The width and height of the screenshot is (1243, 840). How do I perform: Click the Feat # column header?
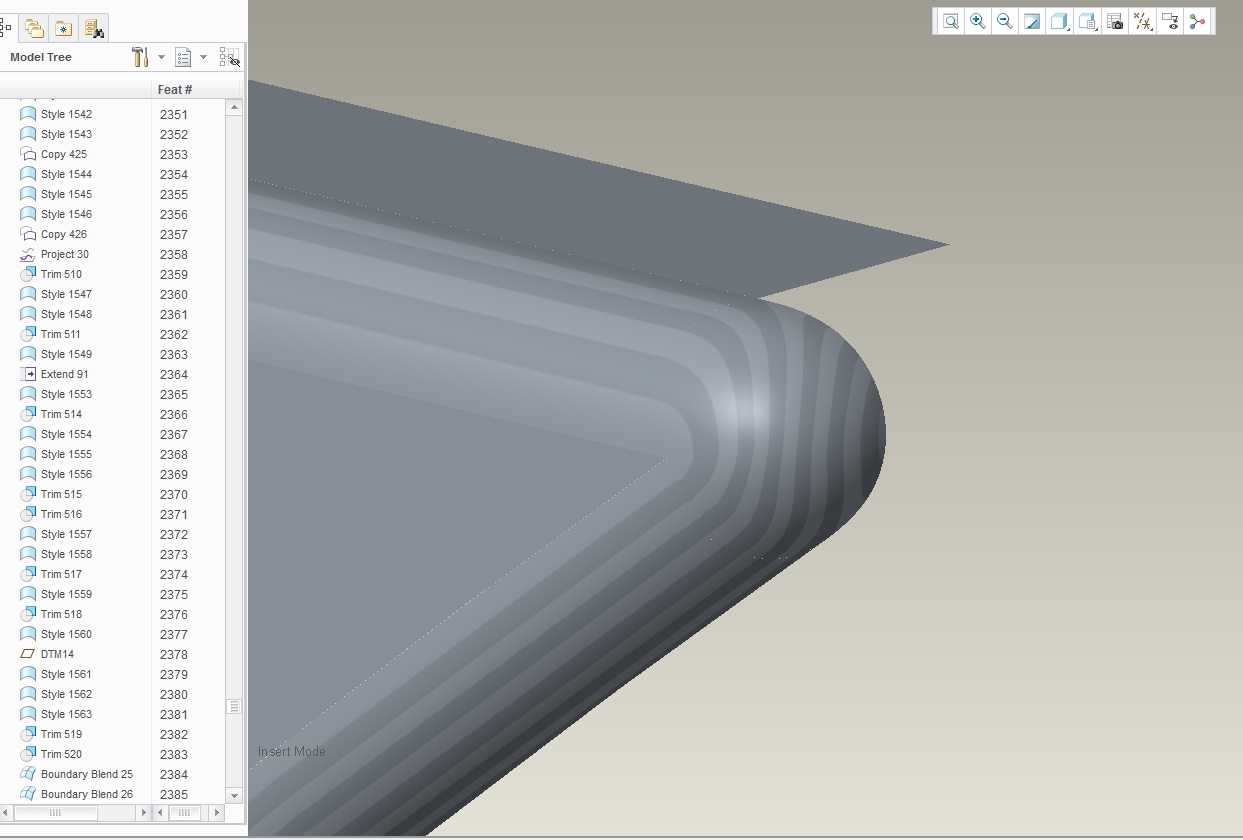(x=175, y=89)
